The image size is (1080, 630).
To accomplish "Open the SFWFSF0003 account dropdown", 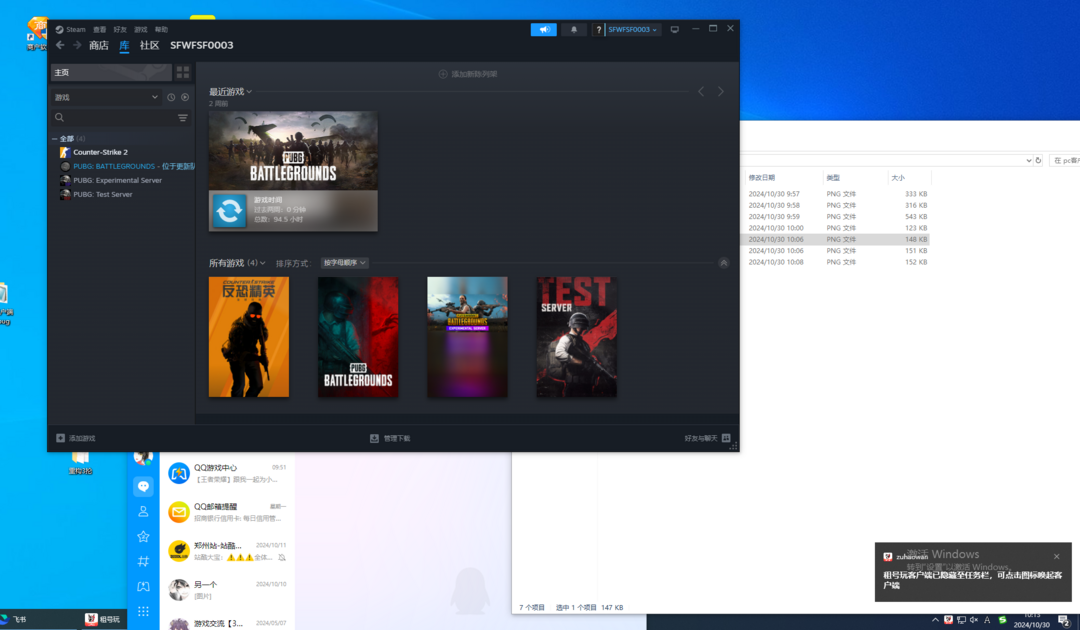I will (632, 30).
